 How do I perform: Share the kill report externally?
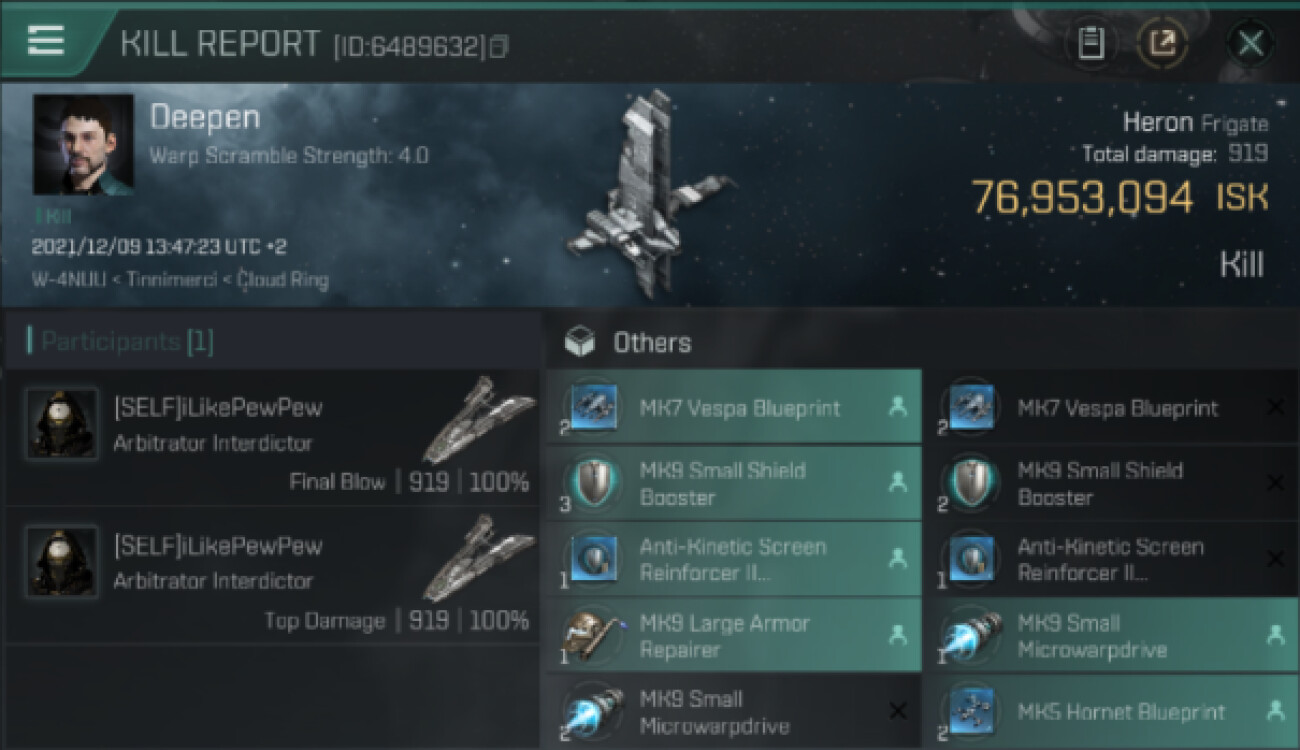pos(1164,43)
